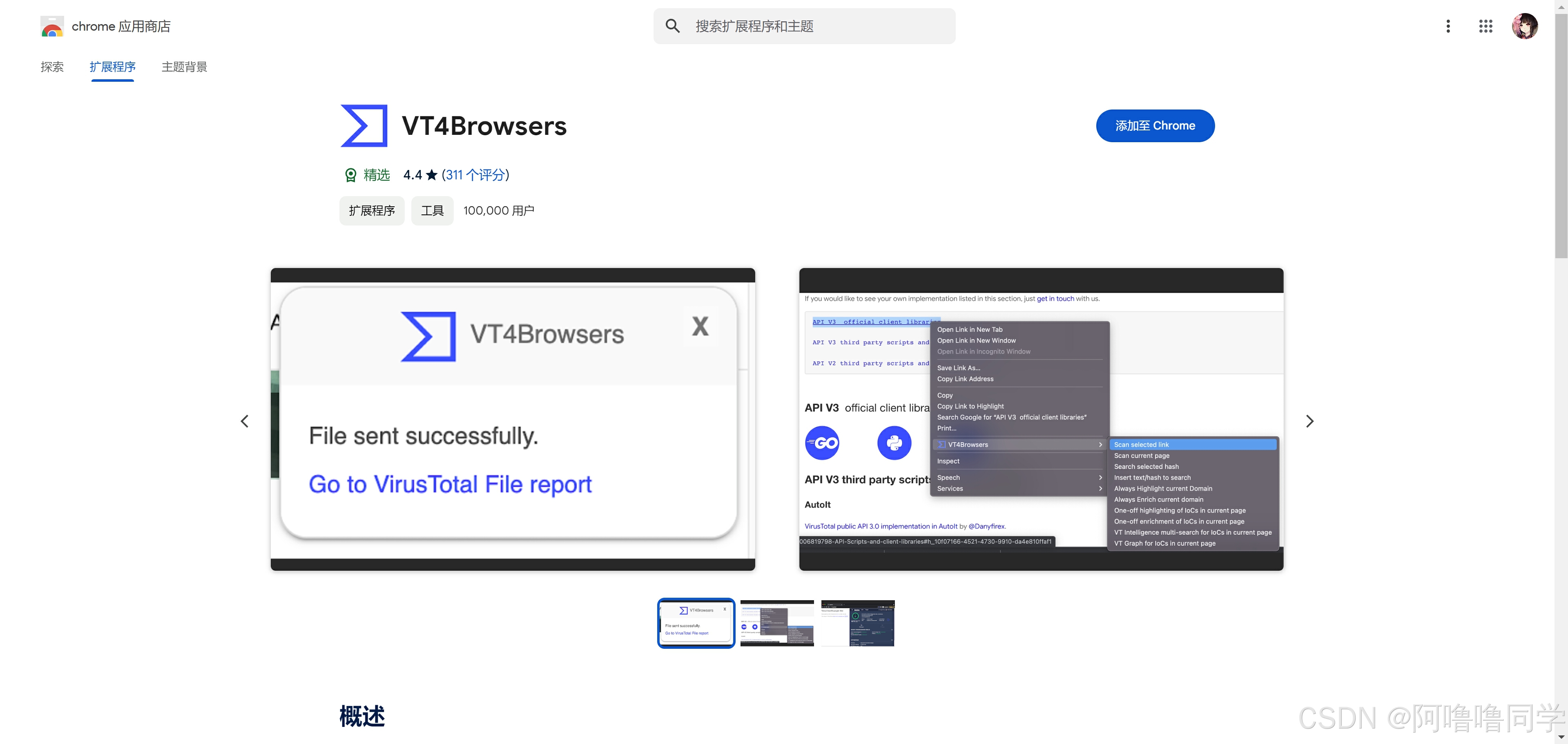Screen dimensions: 1568x744
Task: Switch to the 探索 tab
Action: [x=52, y=67]
